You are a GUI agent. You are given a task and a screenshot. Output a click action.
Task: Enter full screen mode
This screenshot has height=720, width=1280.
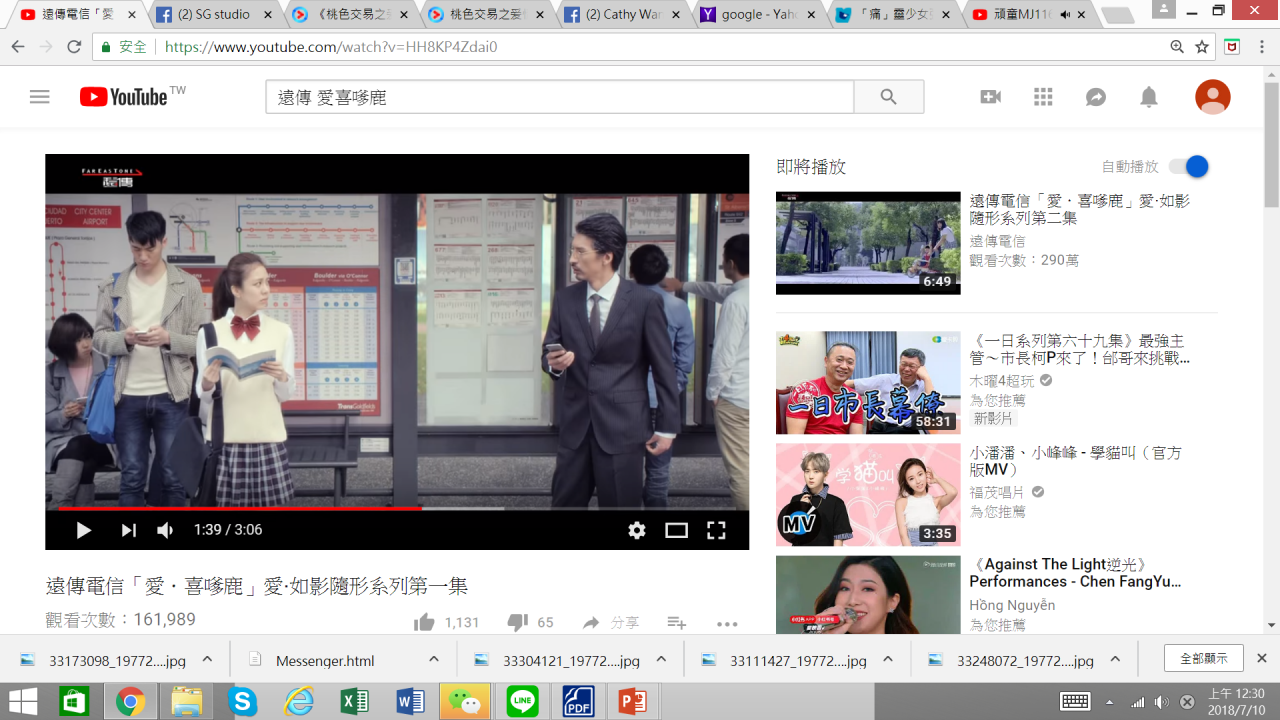[x=716, y=530]
